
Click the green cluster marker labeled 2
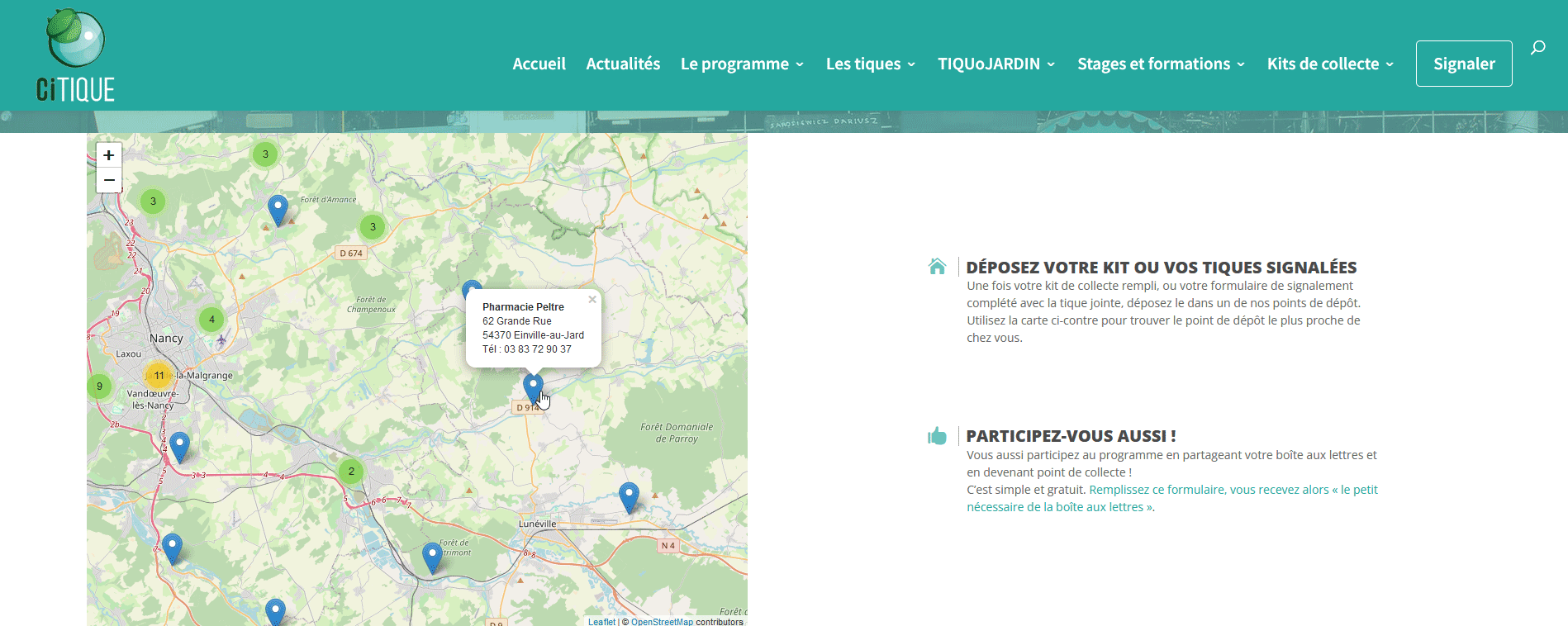(x=351, y=472)
